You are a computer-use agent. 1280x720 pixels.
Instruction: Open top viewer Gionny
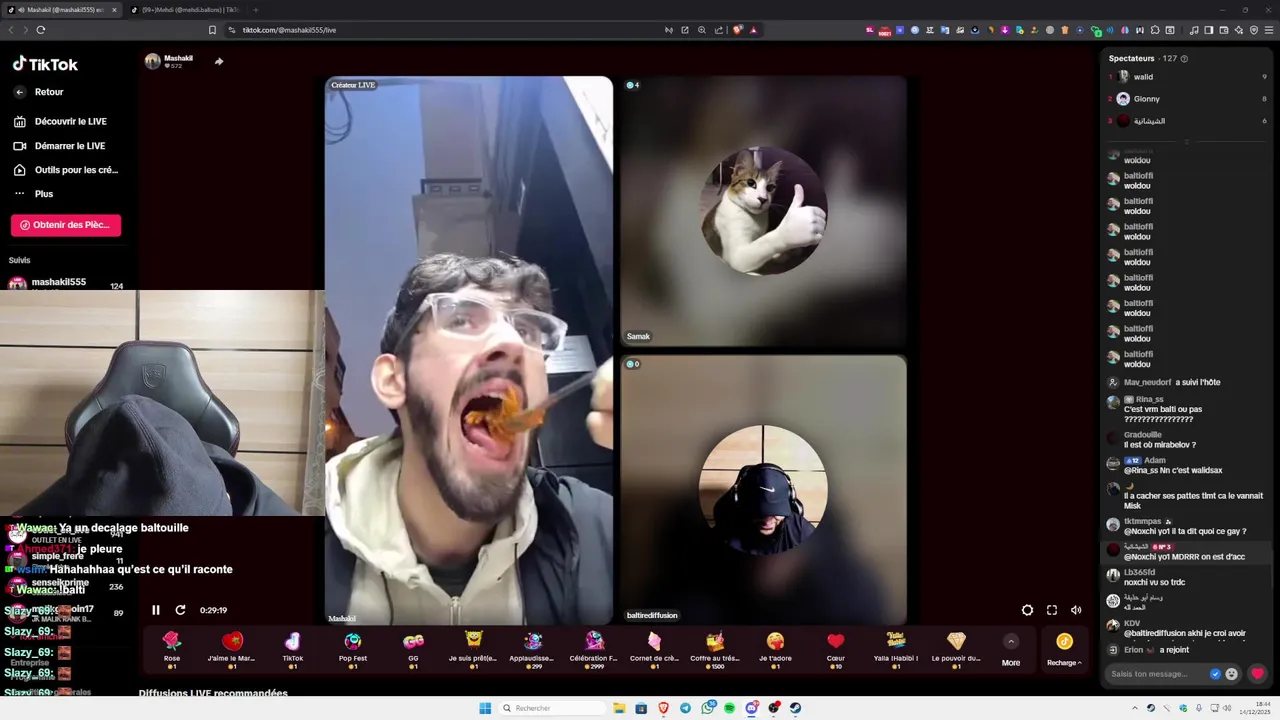(1146, 99)
